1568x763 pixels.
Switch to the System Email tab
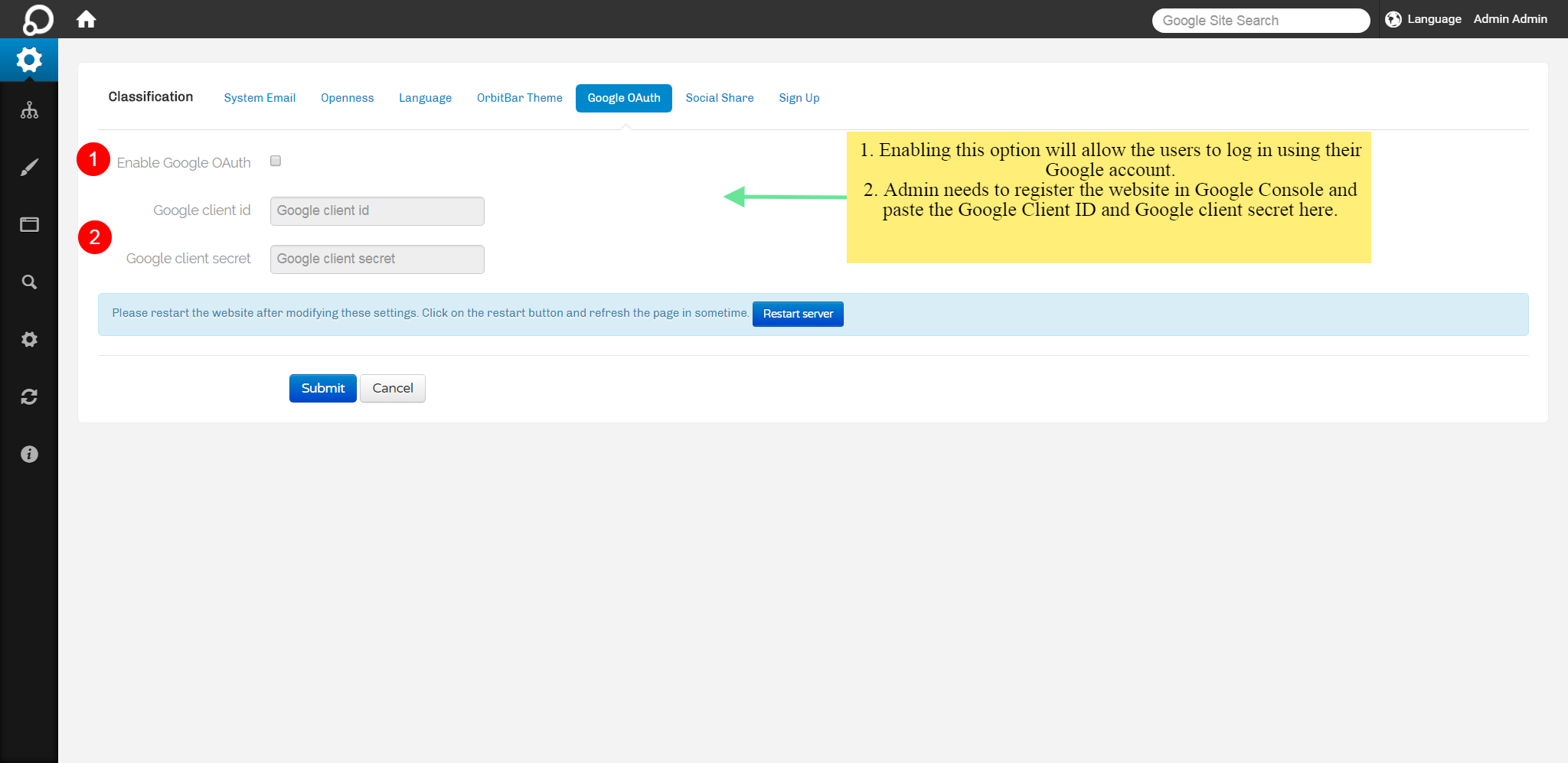260,98
